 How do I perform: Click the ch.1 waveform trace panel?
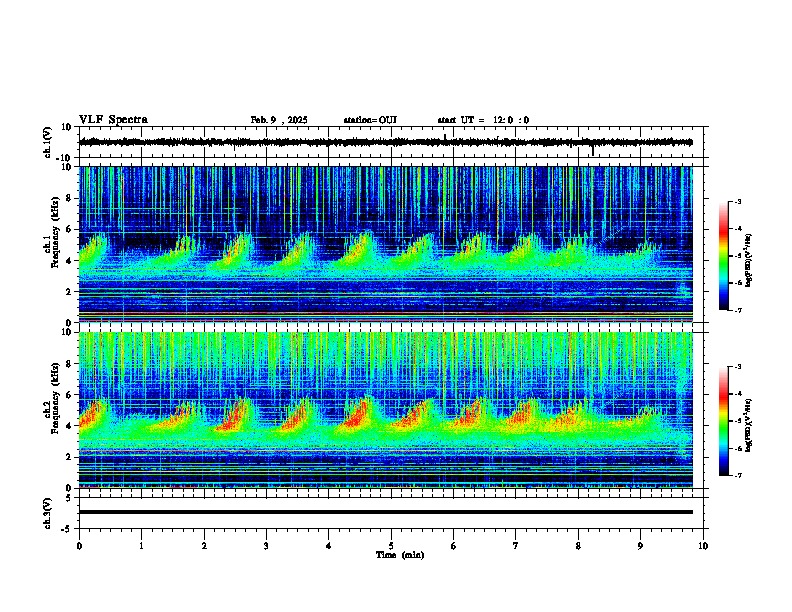tap(393, 142)
